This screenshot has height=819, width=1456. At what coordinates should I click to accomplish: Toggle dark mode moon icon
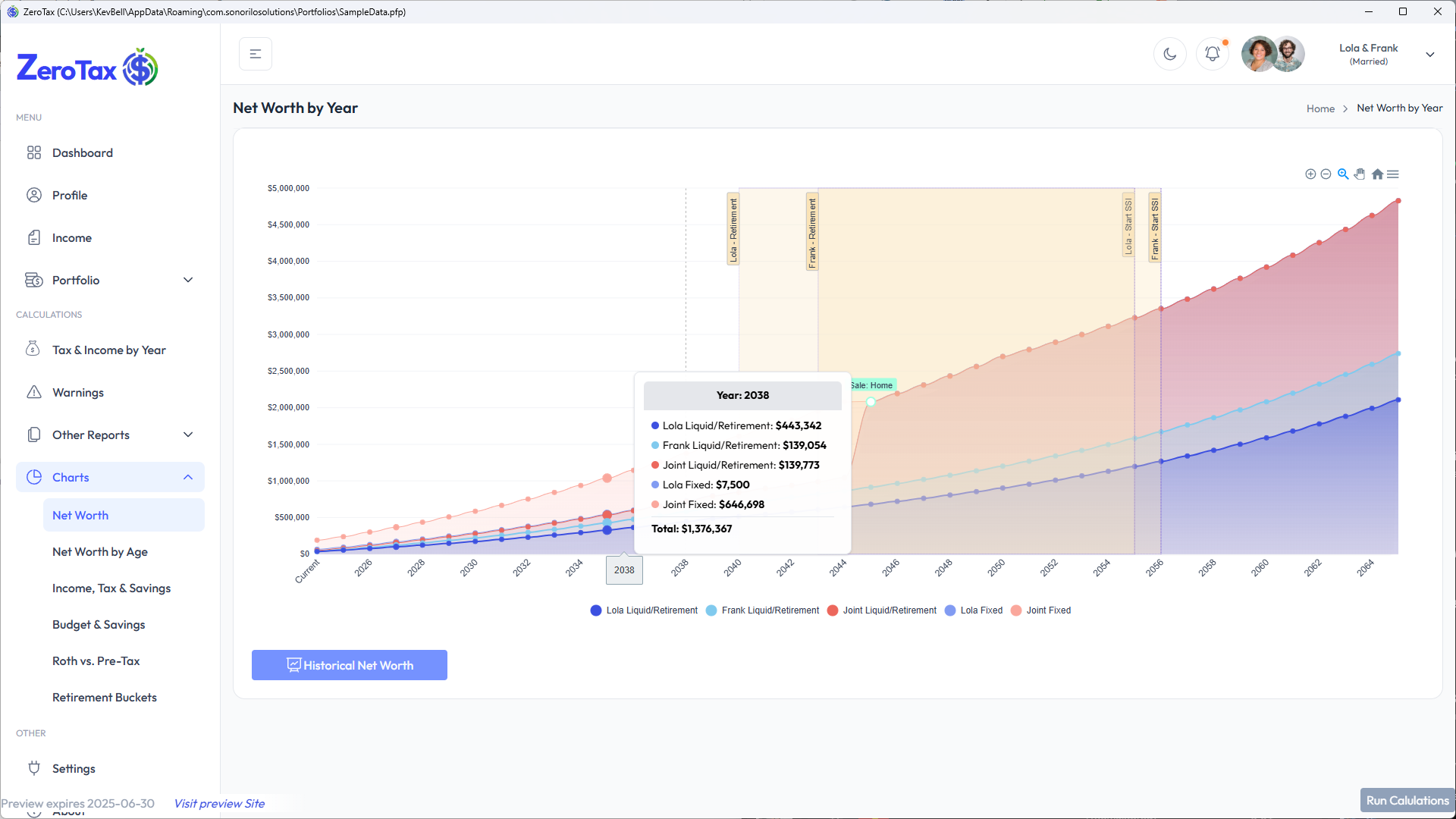1169,54
